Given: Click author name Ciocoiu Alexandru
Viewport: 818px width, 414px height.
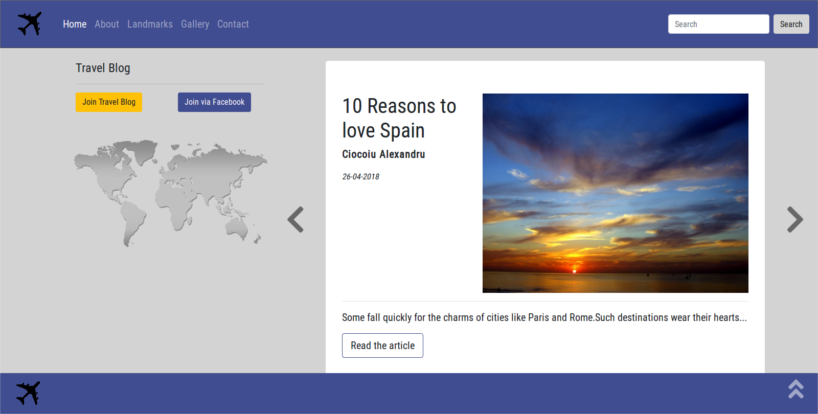Looking at the screenshot, I should tap(383, 154).
